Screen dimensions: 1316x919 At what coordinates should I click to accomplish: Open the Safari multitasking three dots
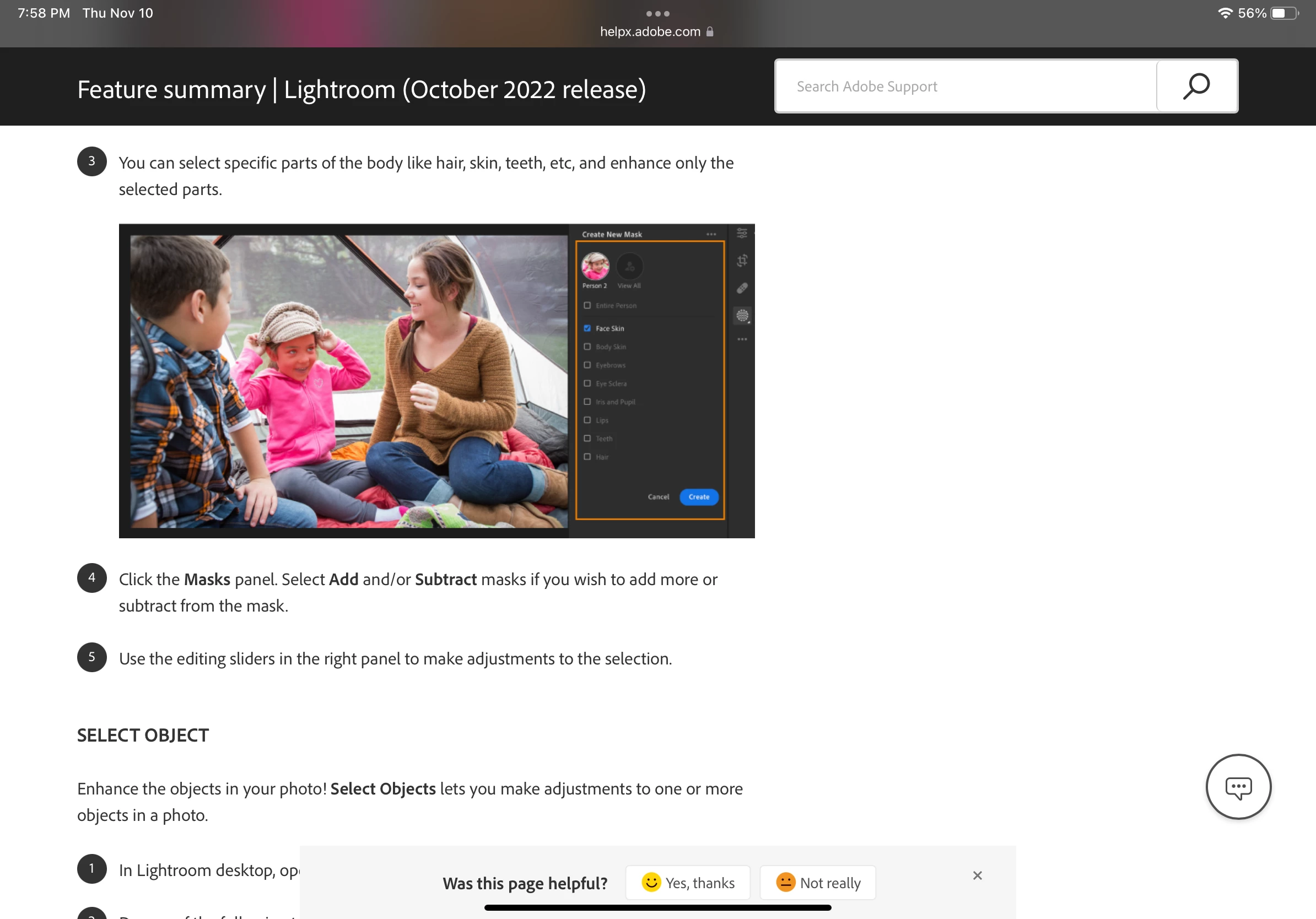click(657, 13)
